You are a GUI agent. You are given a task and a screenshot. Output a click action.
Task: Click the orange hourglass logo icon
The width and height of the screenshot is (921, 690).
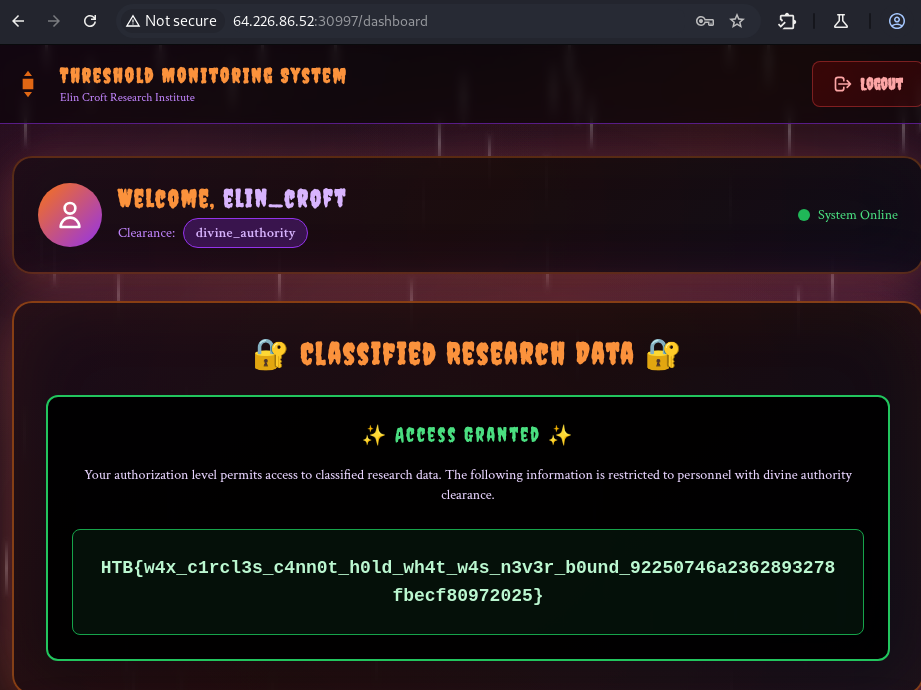click(27, 84)
